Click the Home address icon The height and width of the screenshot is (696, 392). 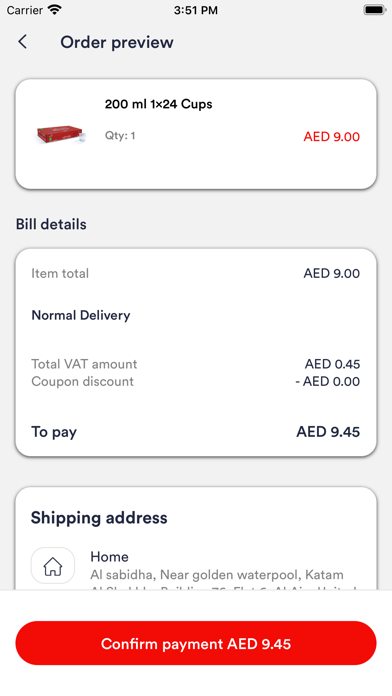pyautogui.click(x=53, y=566)
